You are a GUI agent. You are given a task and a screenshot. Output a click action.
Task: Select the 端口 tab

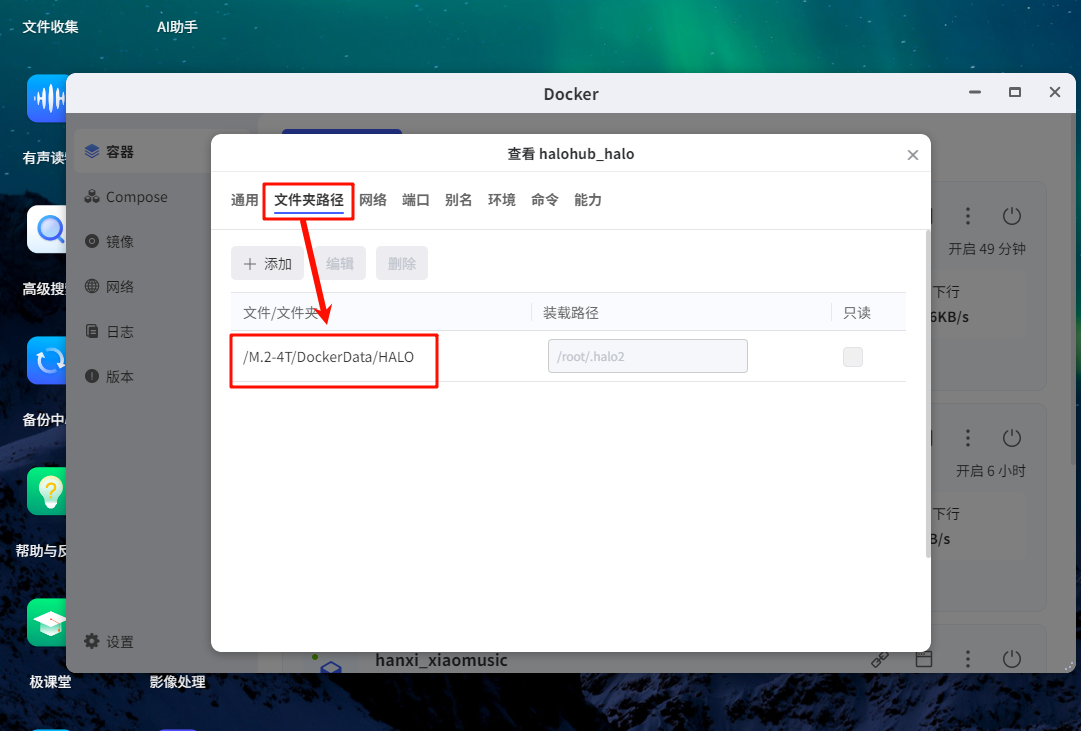coord(416,200)
